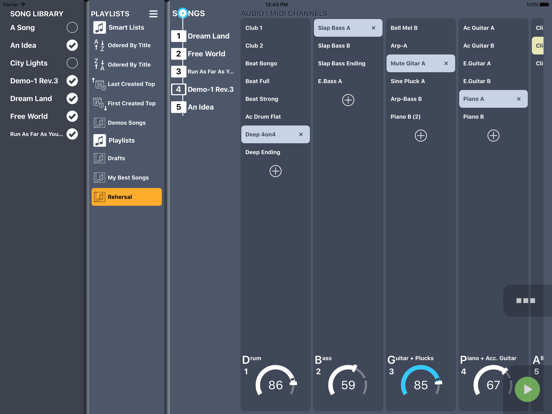552x414 pixels.
Task: Add a clip to the Bass channel
Action: pos(348,100)
